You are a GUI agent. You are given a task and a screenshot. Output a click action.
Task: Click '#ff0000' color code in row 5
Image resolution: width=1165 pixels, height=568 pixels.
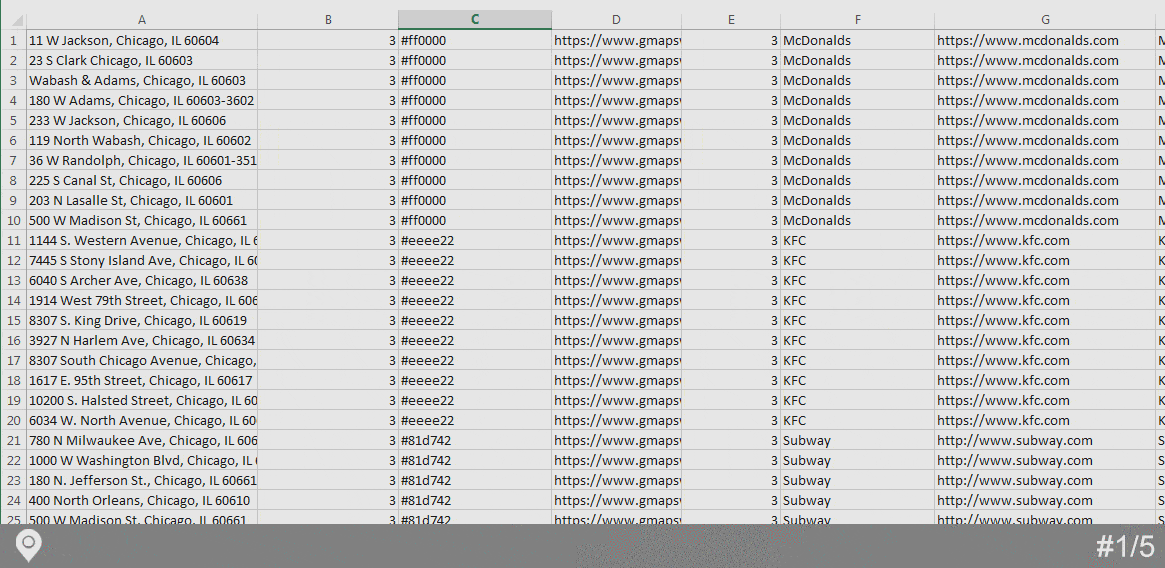(475, 120)
